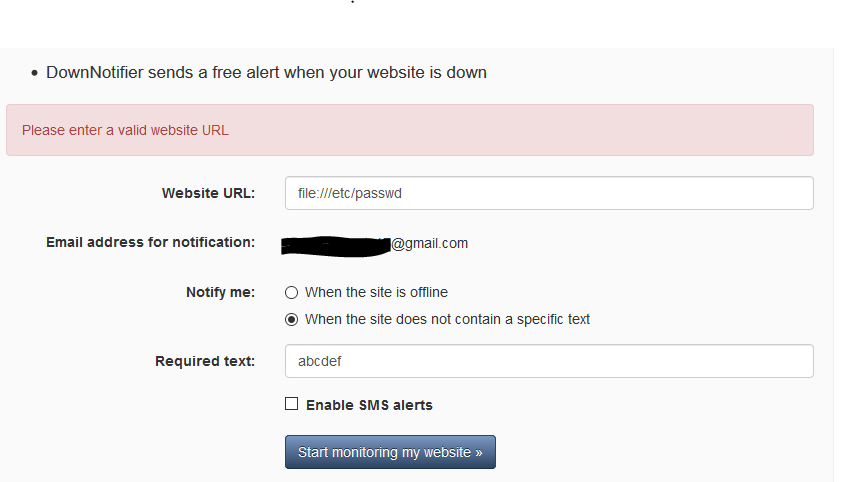This screenshot has height=482, width=850.
Task: Enable the SMS alerts checkbox
Action: click(292, 404)
